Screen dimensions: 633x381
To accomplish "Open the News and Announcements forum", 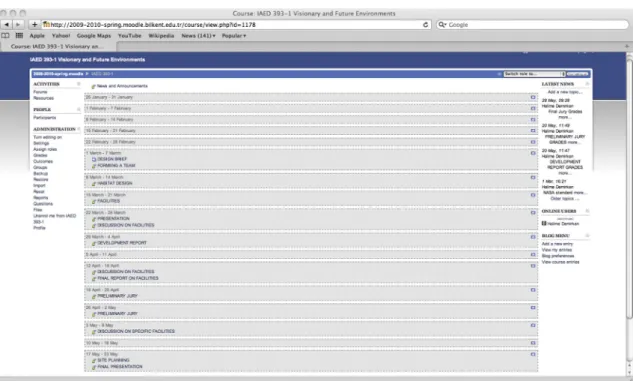I will tap(122, 86).
